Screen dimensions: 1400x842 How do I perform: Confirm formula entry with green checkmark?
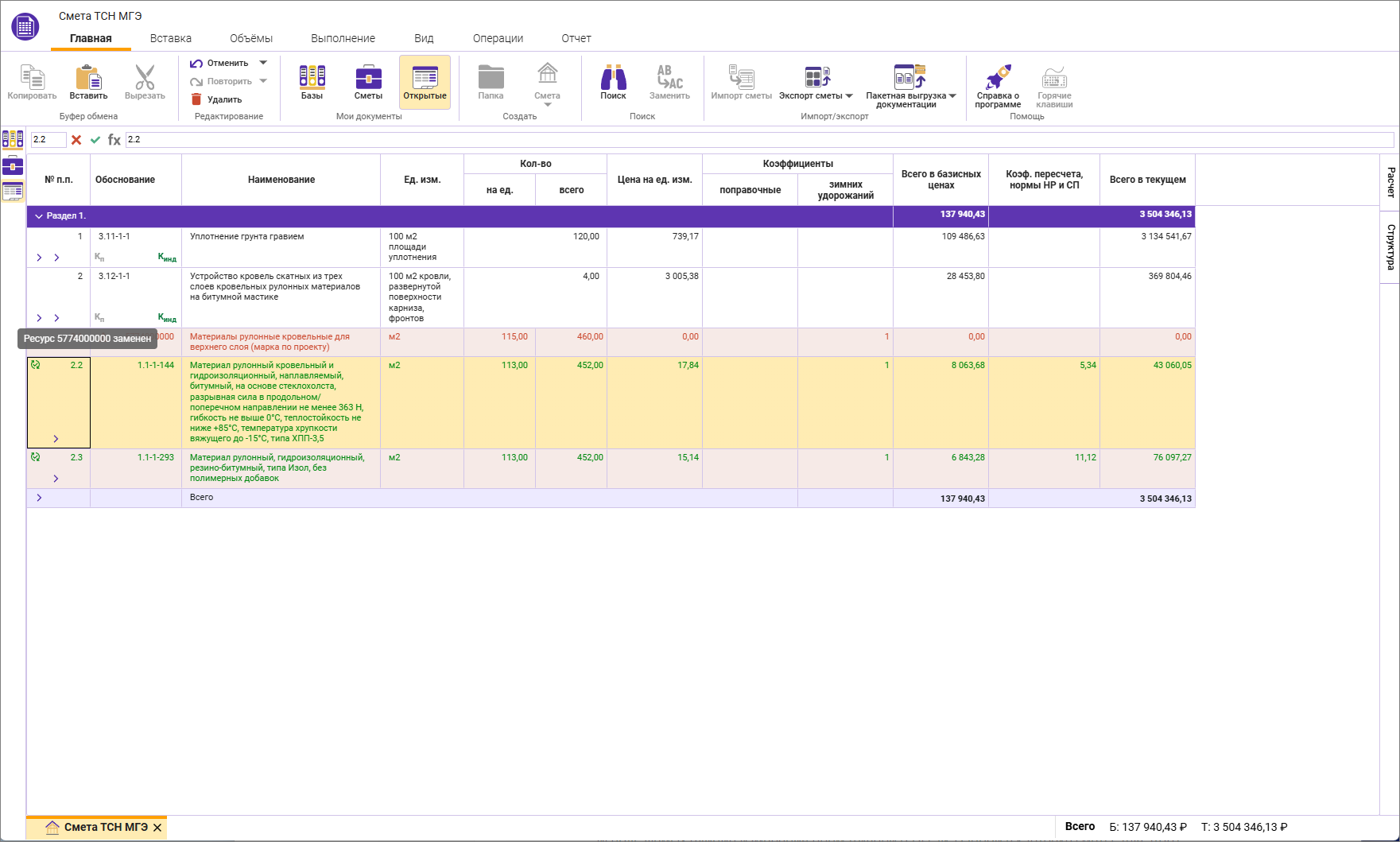point(95,140)
